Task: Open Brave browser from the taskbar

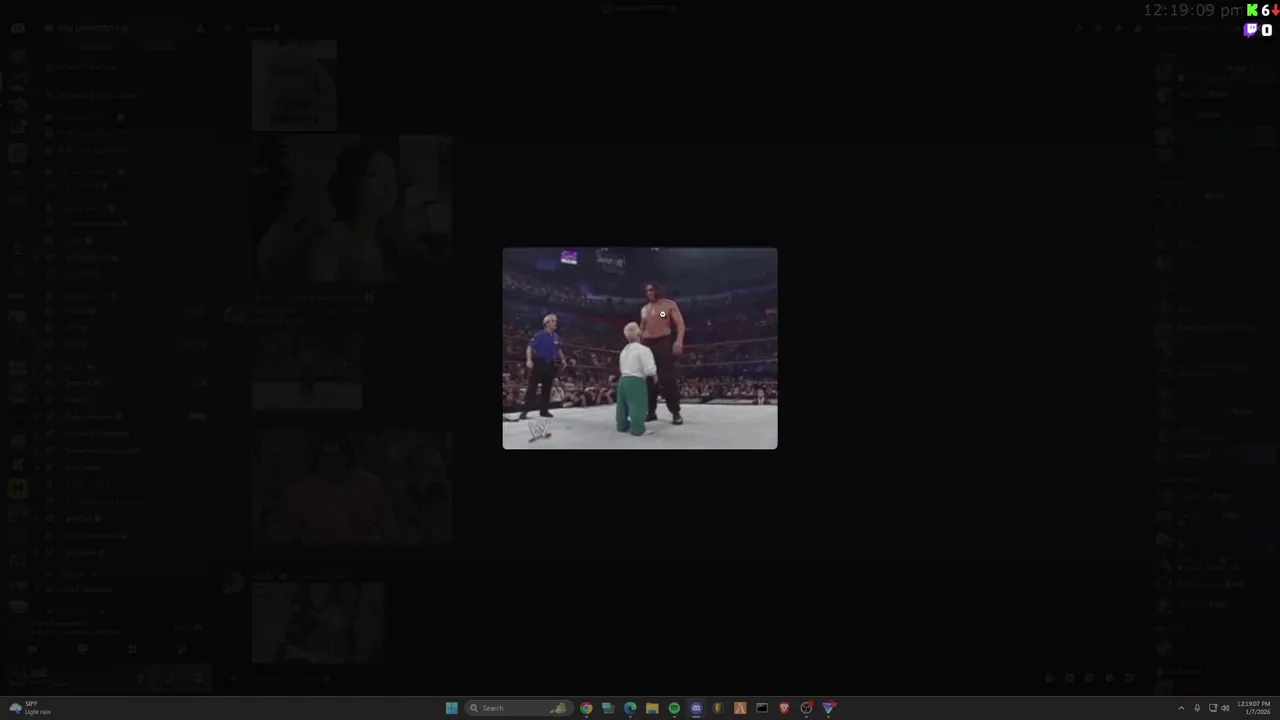Action: [x=784, y=708]
